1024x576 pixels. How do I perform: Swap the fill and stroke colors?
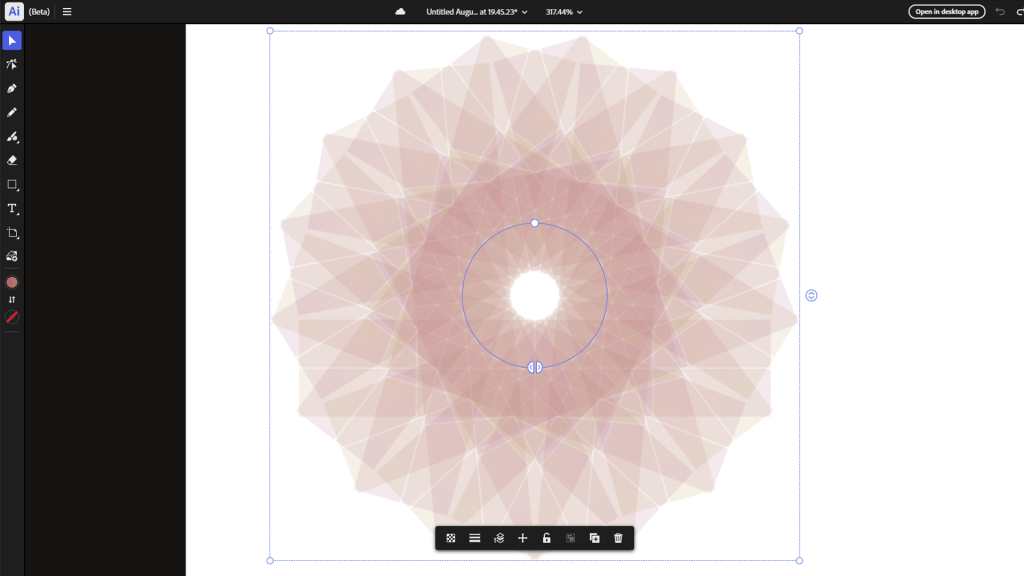[12, 300]
